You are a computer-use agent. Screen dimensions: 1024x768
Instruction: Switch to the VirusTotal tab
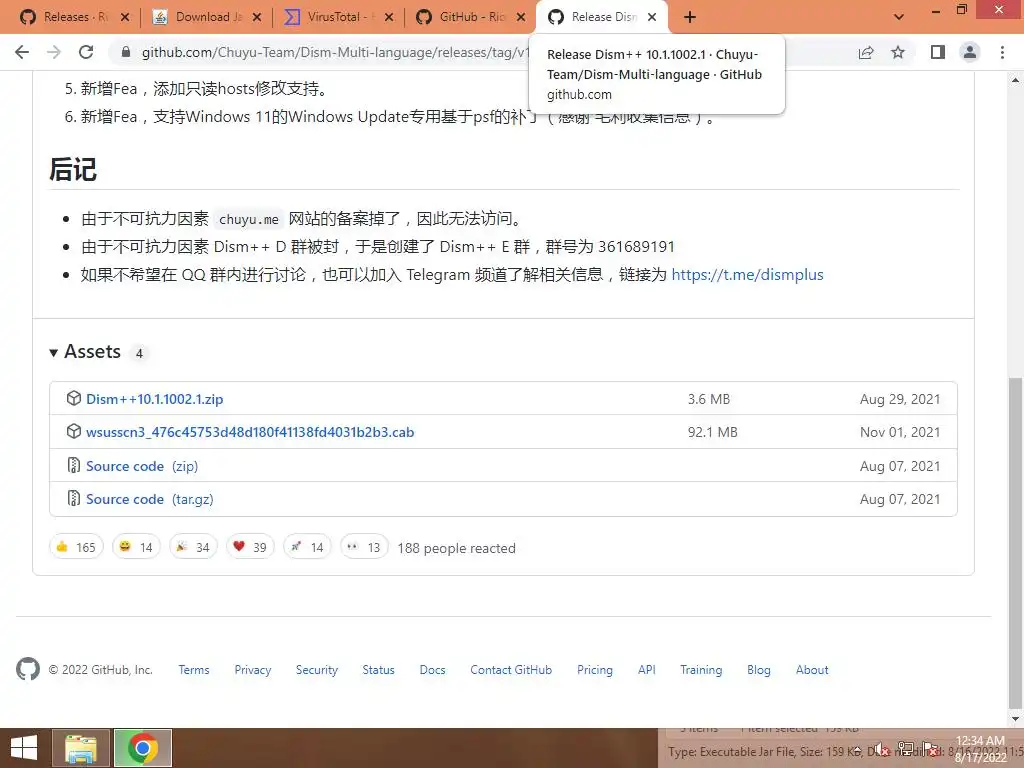pyautogui.click(x=336, y=17)
